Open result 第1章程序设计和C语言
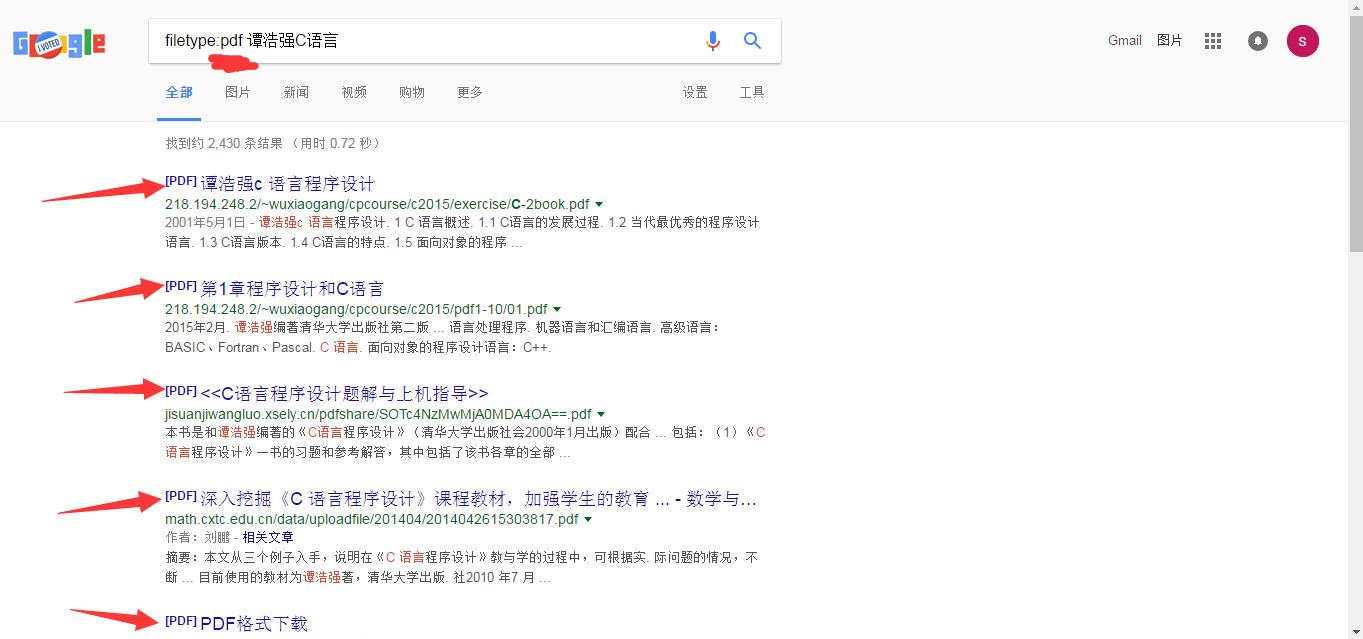Screen dimensions: 1363x639 pyautogui.click(x=292, y=289)
